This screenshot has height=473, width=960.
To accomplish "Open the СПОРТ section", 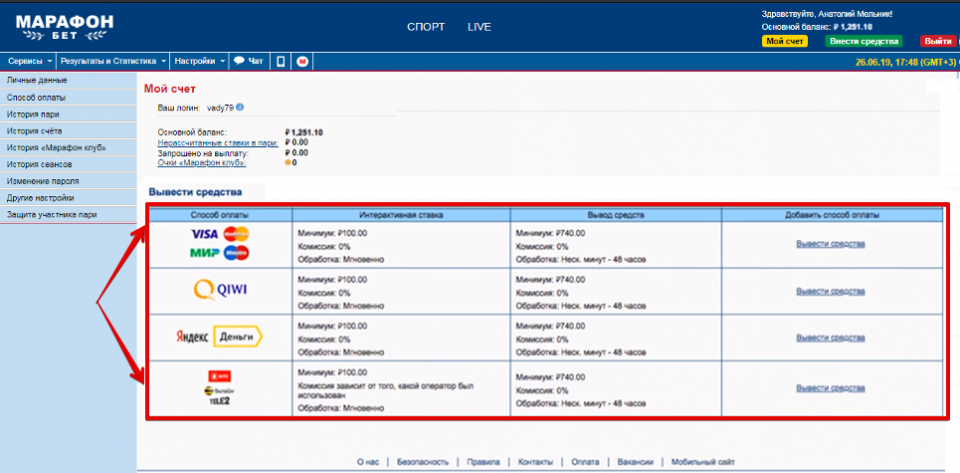I will tap(426, 27).
